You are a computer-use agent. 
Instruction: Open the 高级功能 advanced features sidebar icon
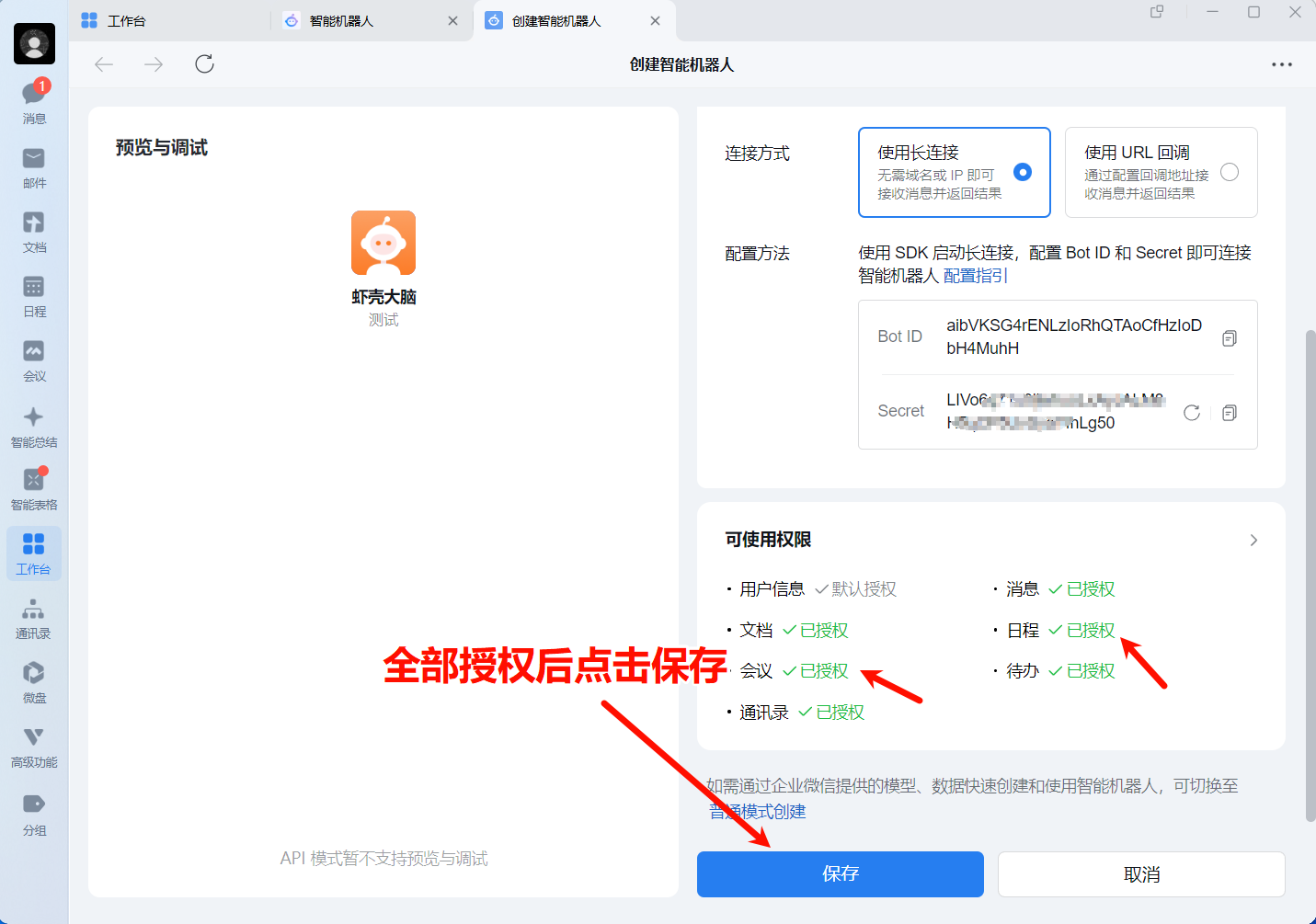click(34, 747)
